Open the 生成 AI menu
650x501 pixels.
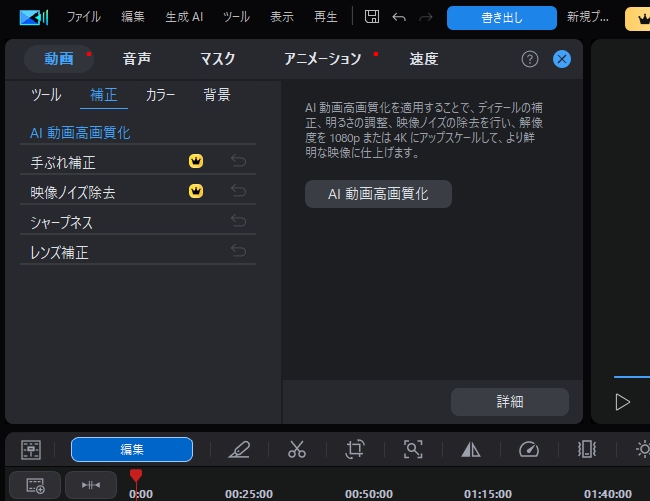(x=184, y=17)
